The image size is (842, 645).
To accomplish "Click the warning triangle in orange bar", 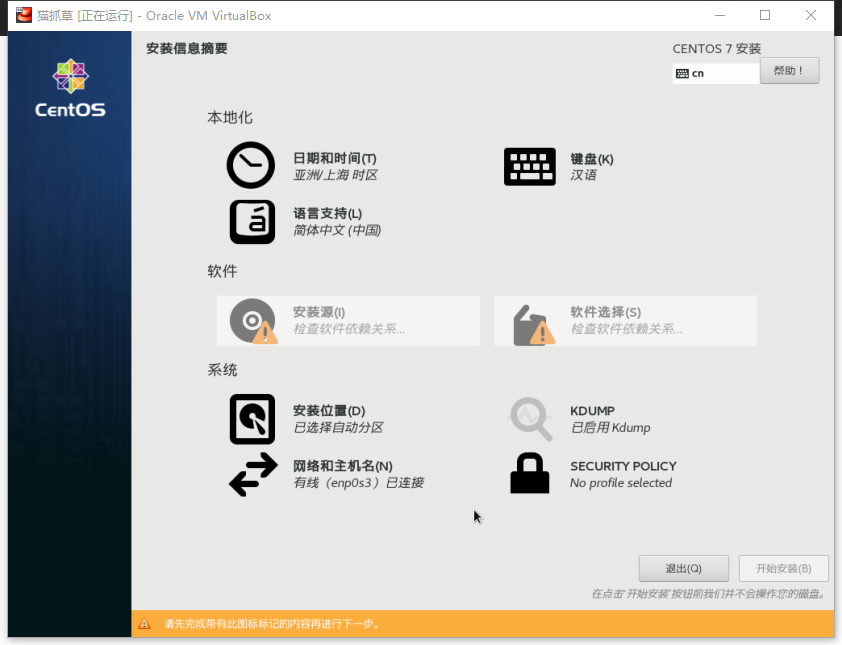I will (144, 624).
